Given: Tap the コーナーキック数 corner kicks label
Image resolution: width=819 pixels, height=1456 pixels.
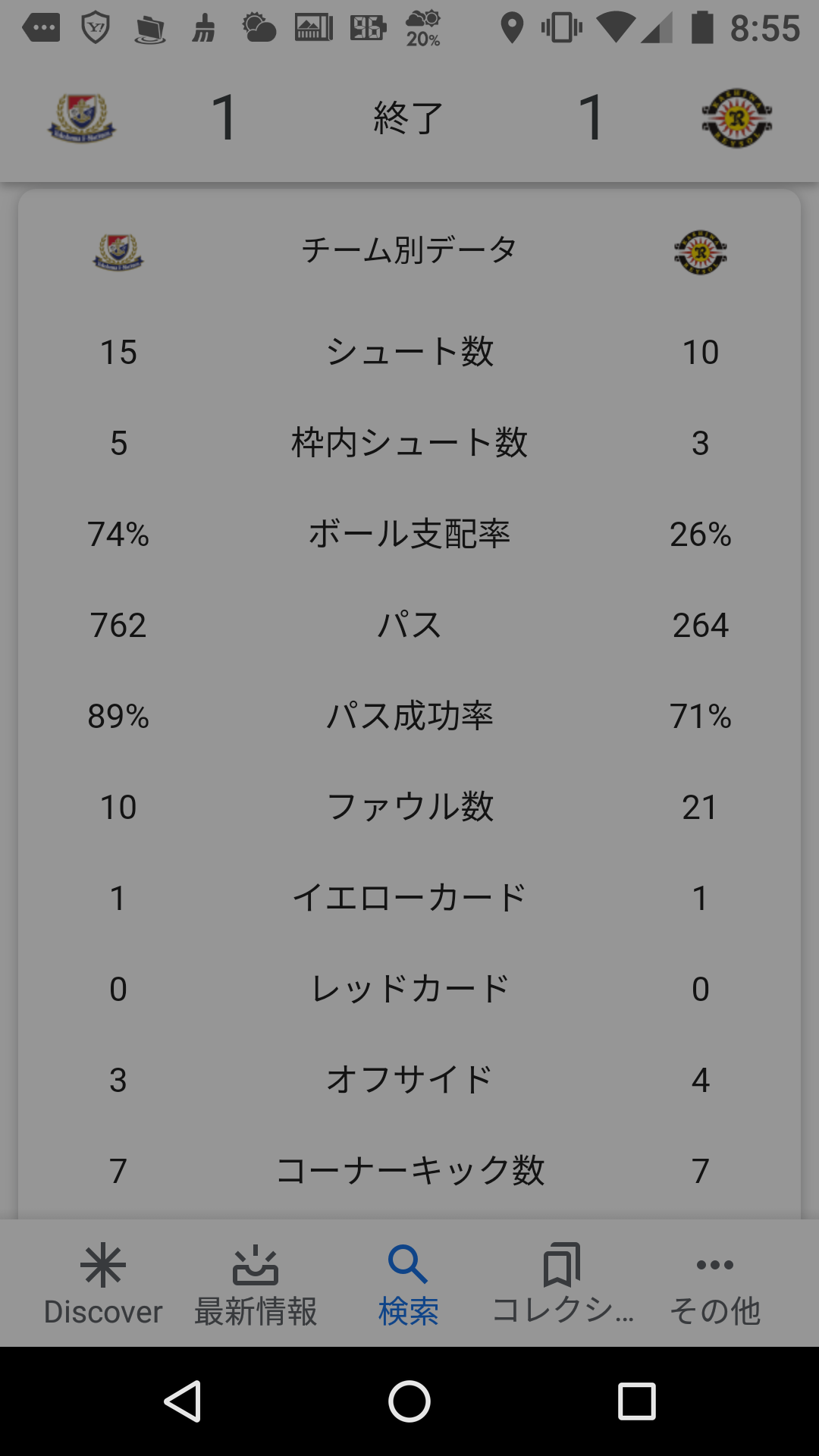Looking at the screenshot, I should click(x=409, y=1171).
